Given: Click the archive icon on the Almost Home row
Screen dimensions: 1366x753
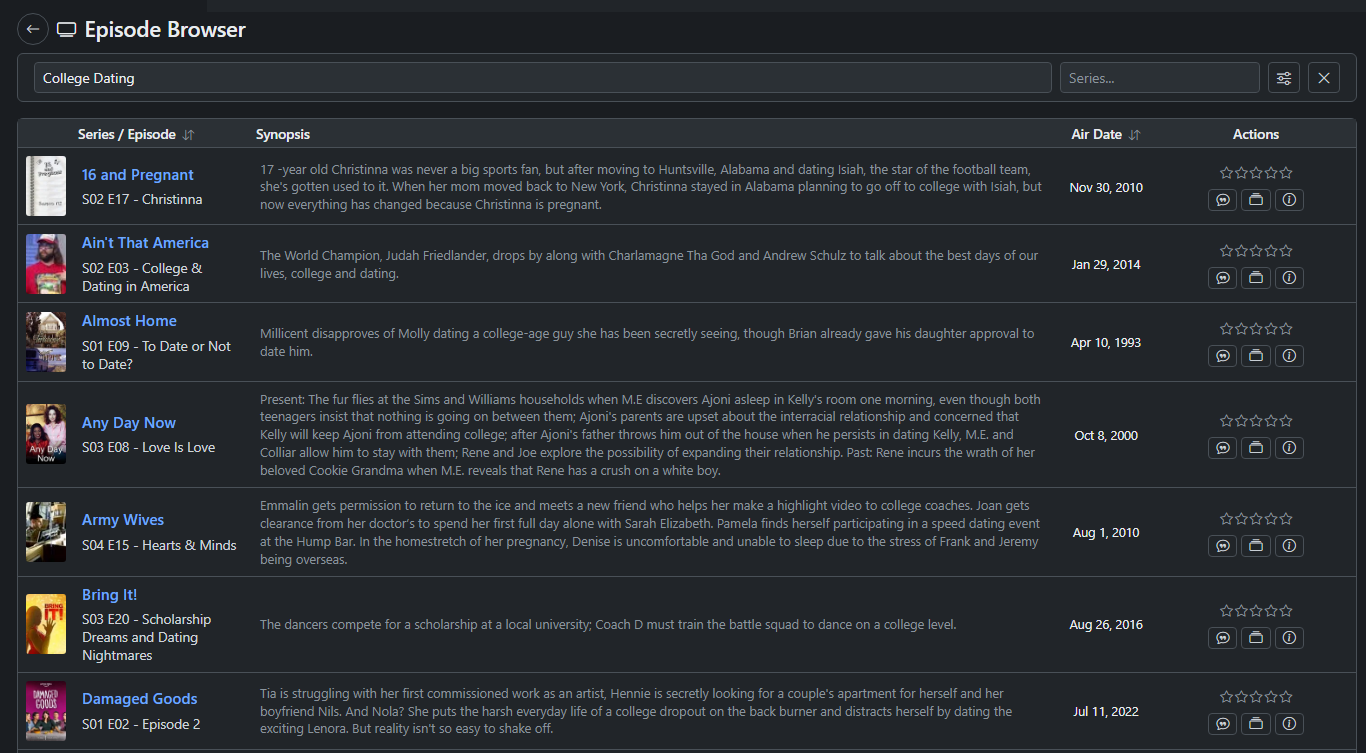Looking at the screenshot, I should pyautogui.click(x=1255, y=355).
